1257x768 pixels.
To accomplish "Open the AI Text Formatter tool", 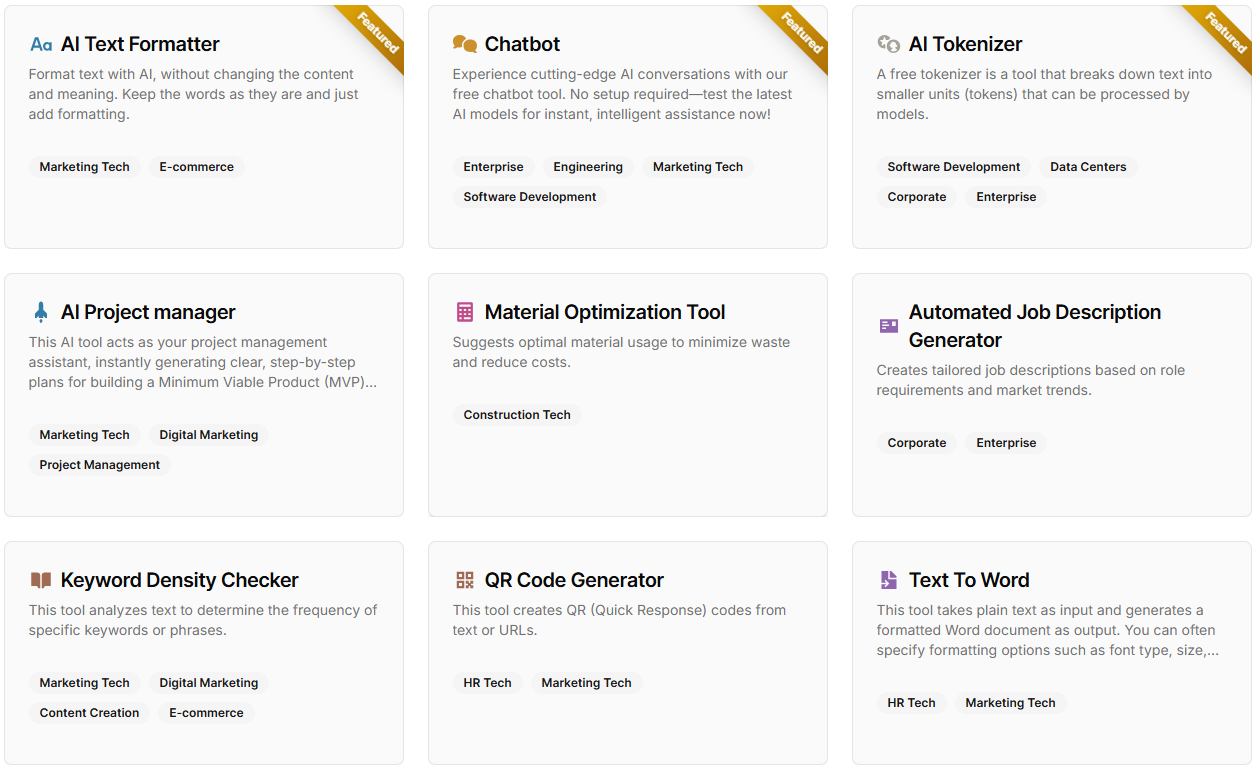I will [140, 44].
